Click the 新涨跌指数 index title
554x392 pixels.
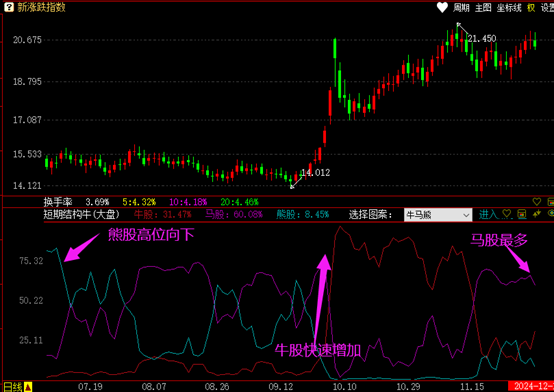[x=41, y=7]
